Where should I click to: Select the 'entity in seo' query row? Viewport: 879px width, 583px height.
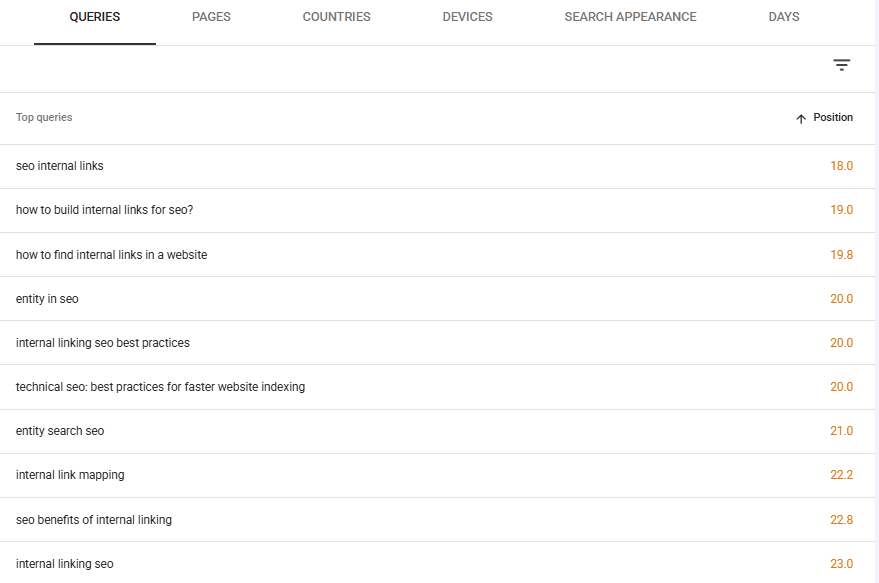[x=437, y=299]
